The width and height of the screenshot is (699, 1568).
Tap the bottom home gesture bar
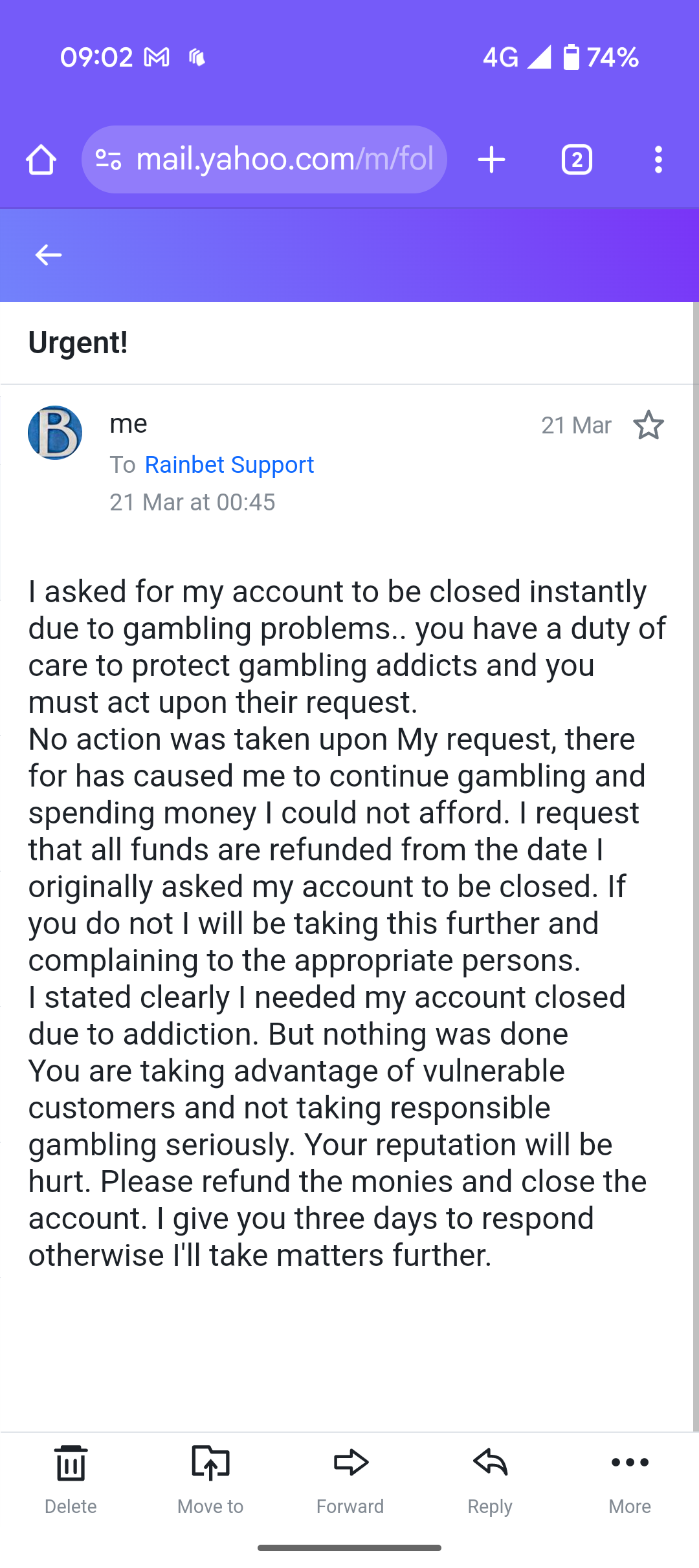[x=349, y=1548]
